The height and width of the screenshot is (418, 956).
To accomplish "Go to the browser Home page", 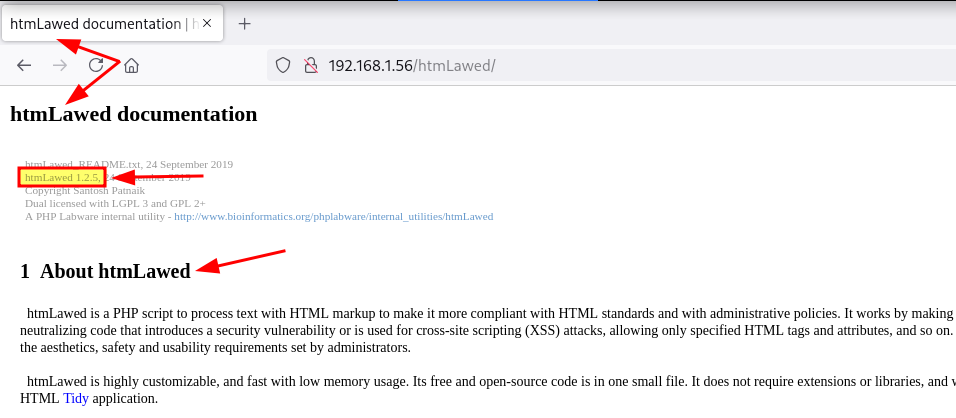I will coord(131,66).
